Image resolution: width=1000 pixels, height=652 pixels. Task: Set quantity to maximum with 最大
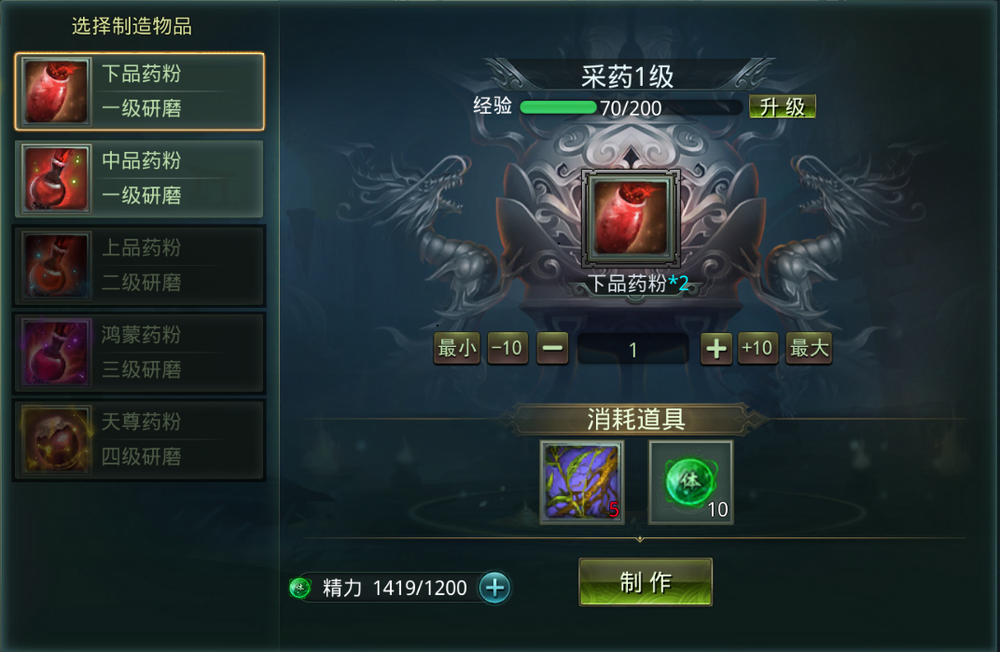[x=809, y=348]
